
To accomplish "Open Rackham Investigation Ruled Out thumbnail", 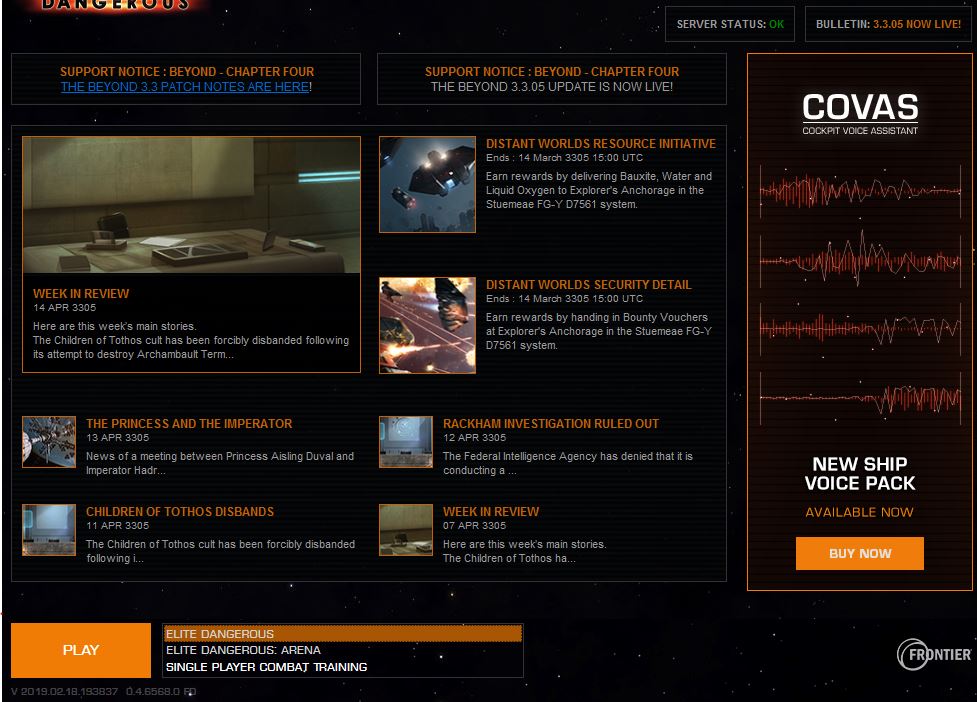I will [x=406, y=442].
